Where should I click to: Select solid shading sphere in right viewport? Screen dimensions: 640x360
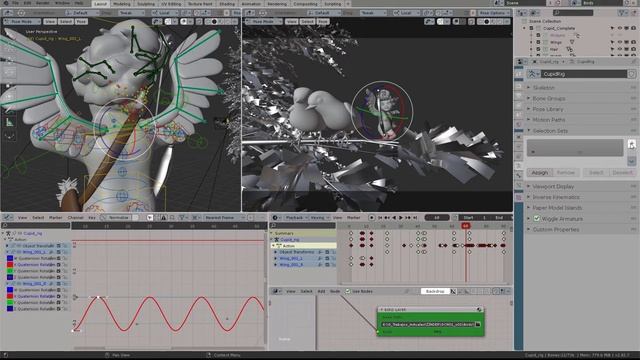(487, 21)
